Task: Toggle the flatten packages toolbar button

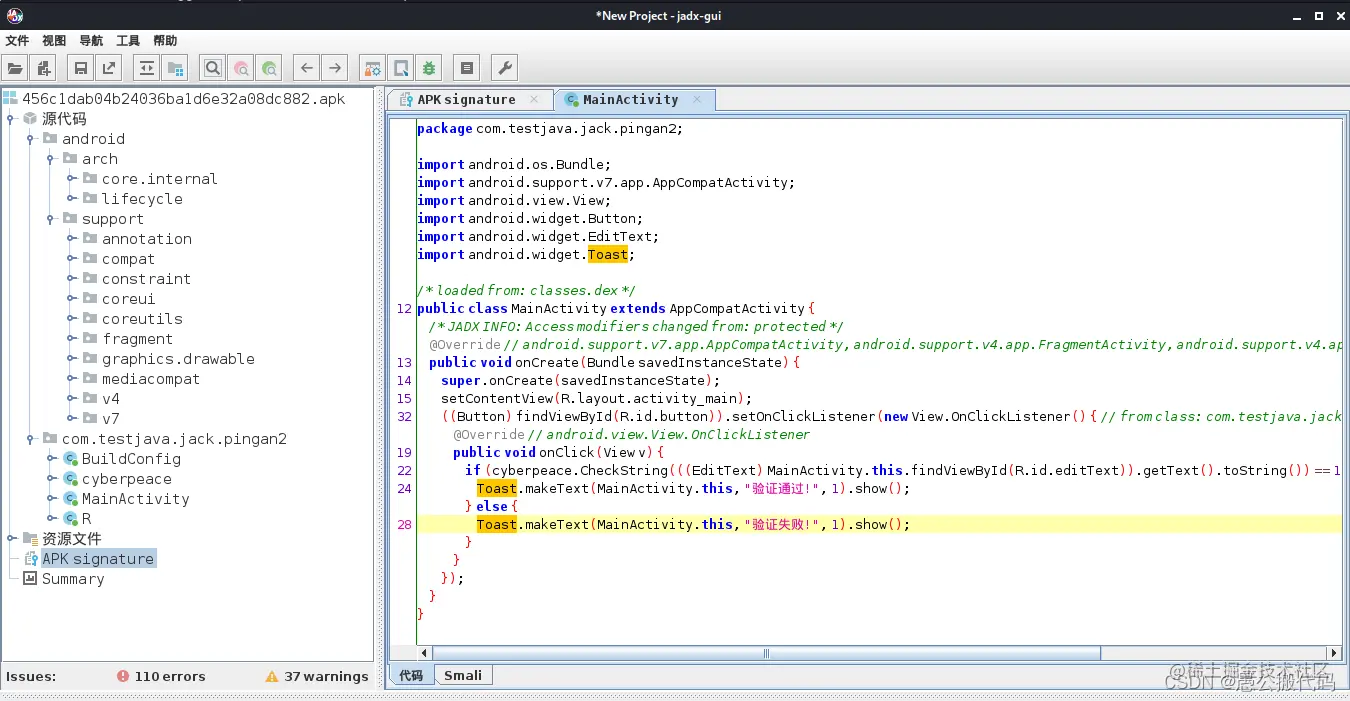Action: pos(175,68)
